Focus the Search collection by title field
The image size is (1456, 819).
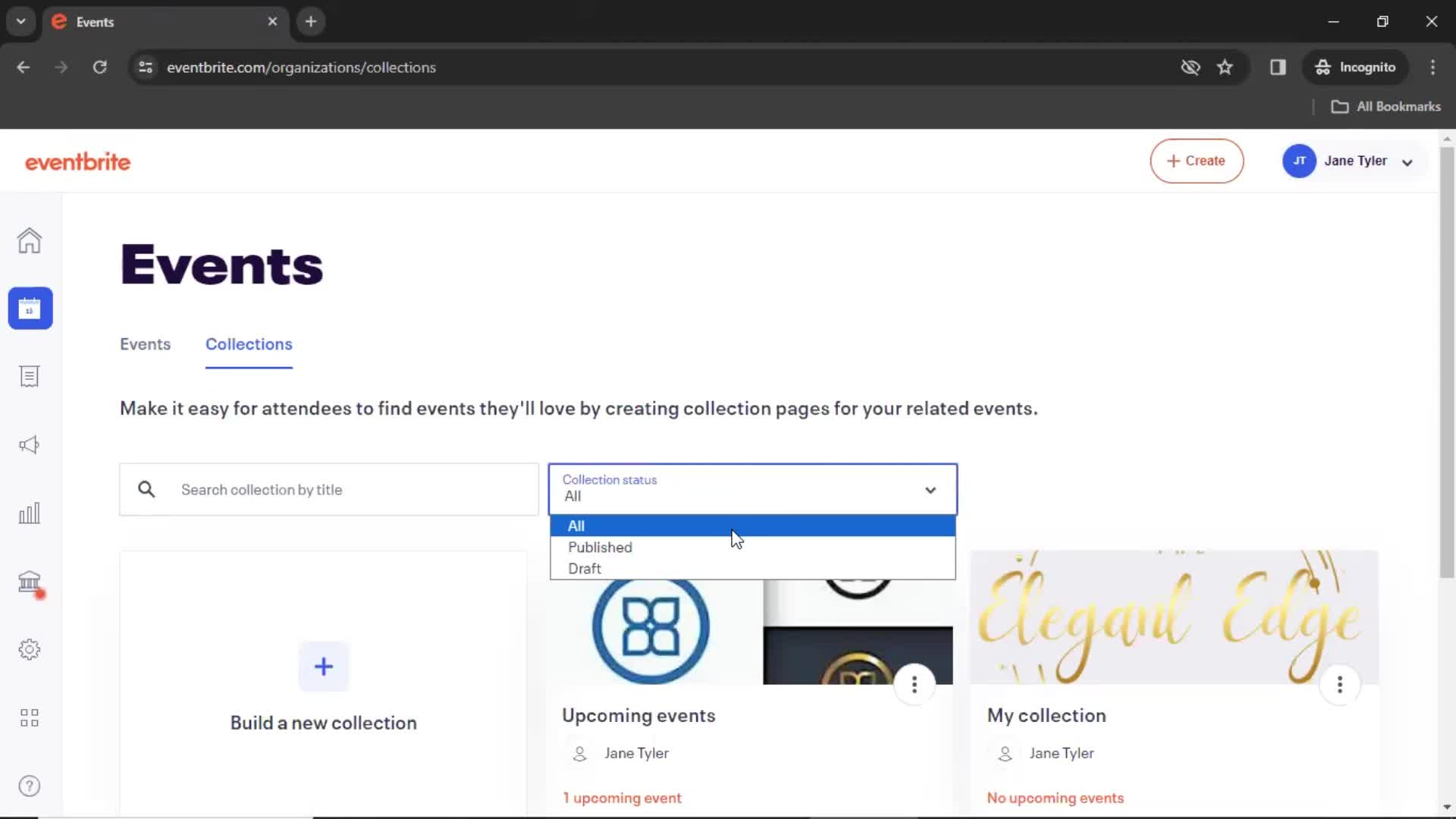[329, 490]
